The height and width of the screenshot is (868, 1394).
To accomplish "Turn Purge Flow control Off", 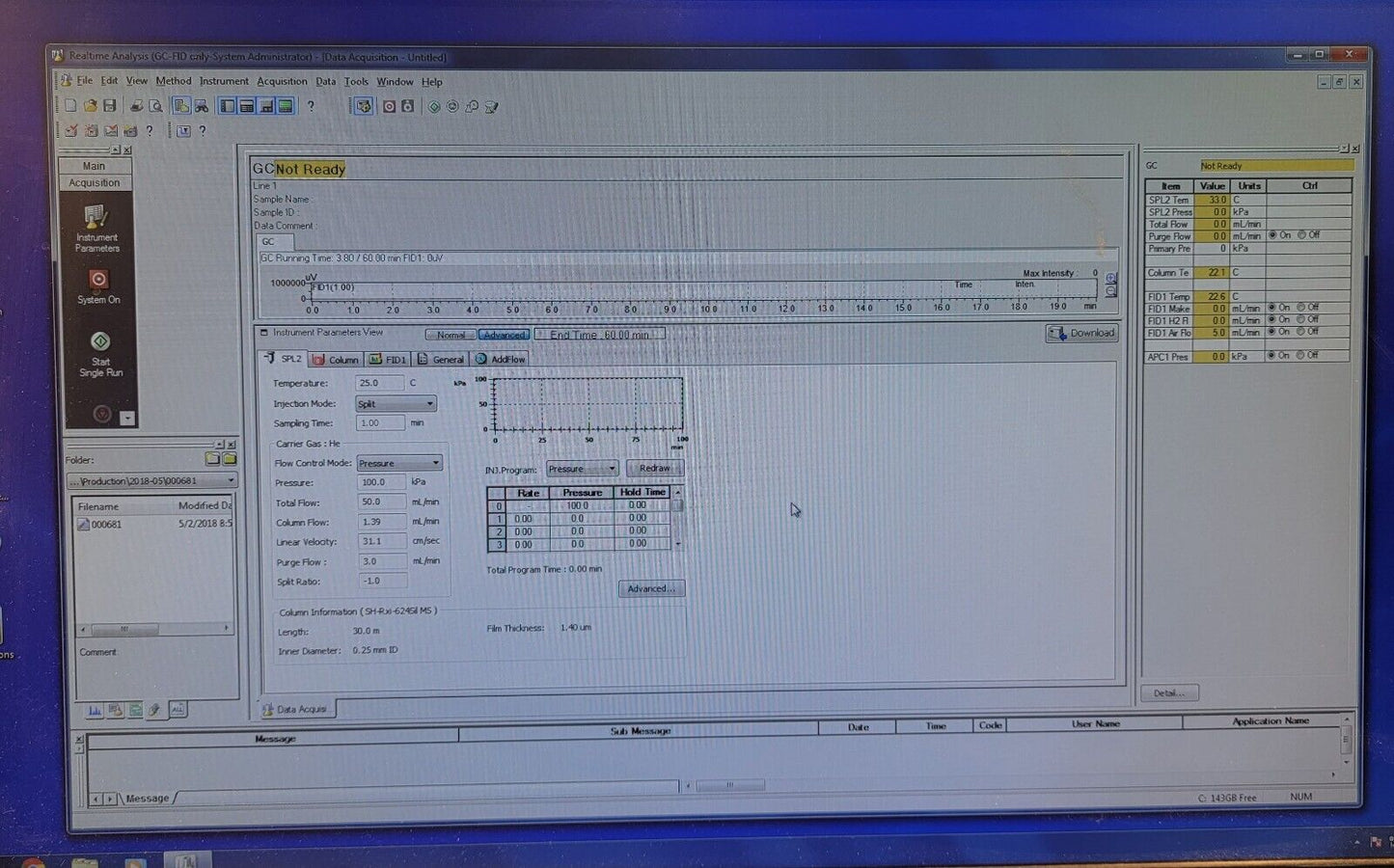I will 1302,235.
